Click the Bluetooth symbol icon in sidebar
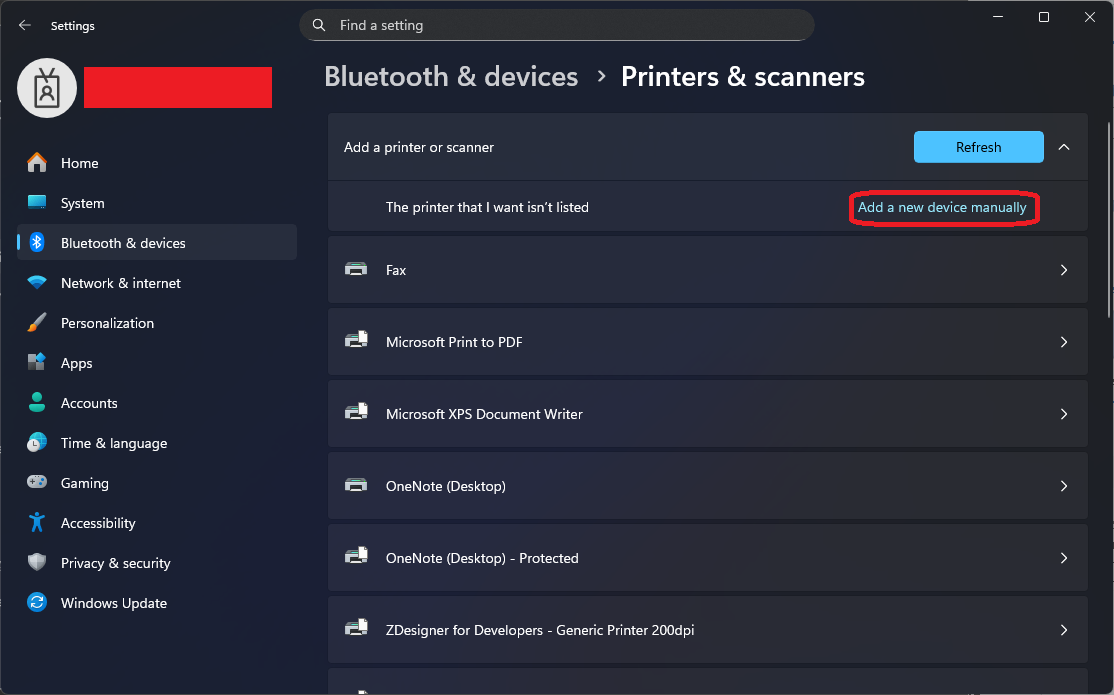Image resolution: width=1114 pixels, height=695 pixels. point(37,242)
